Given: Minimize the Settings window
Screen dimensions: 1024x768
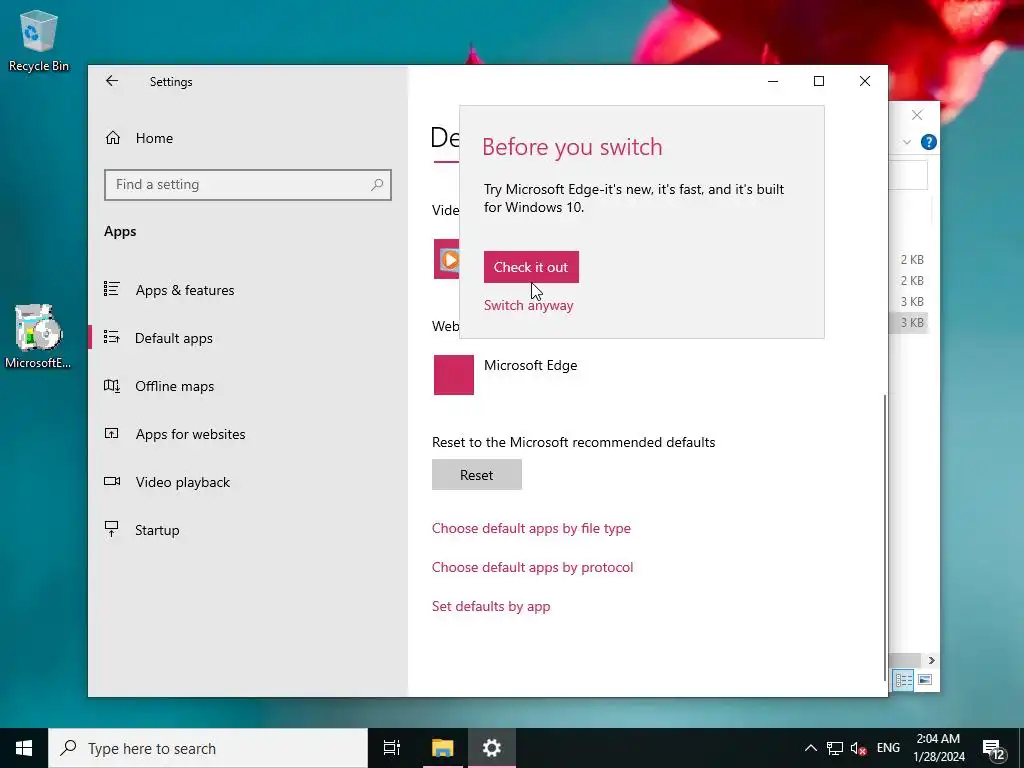Looking at the screenshot, I should click(773, 81).
